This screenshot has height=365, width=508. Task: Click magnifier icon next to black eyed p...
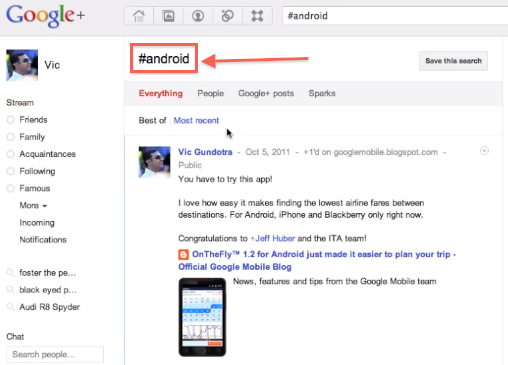[x=11, y=290]
